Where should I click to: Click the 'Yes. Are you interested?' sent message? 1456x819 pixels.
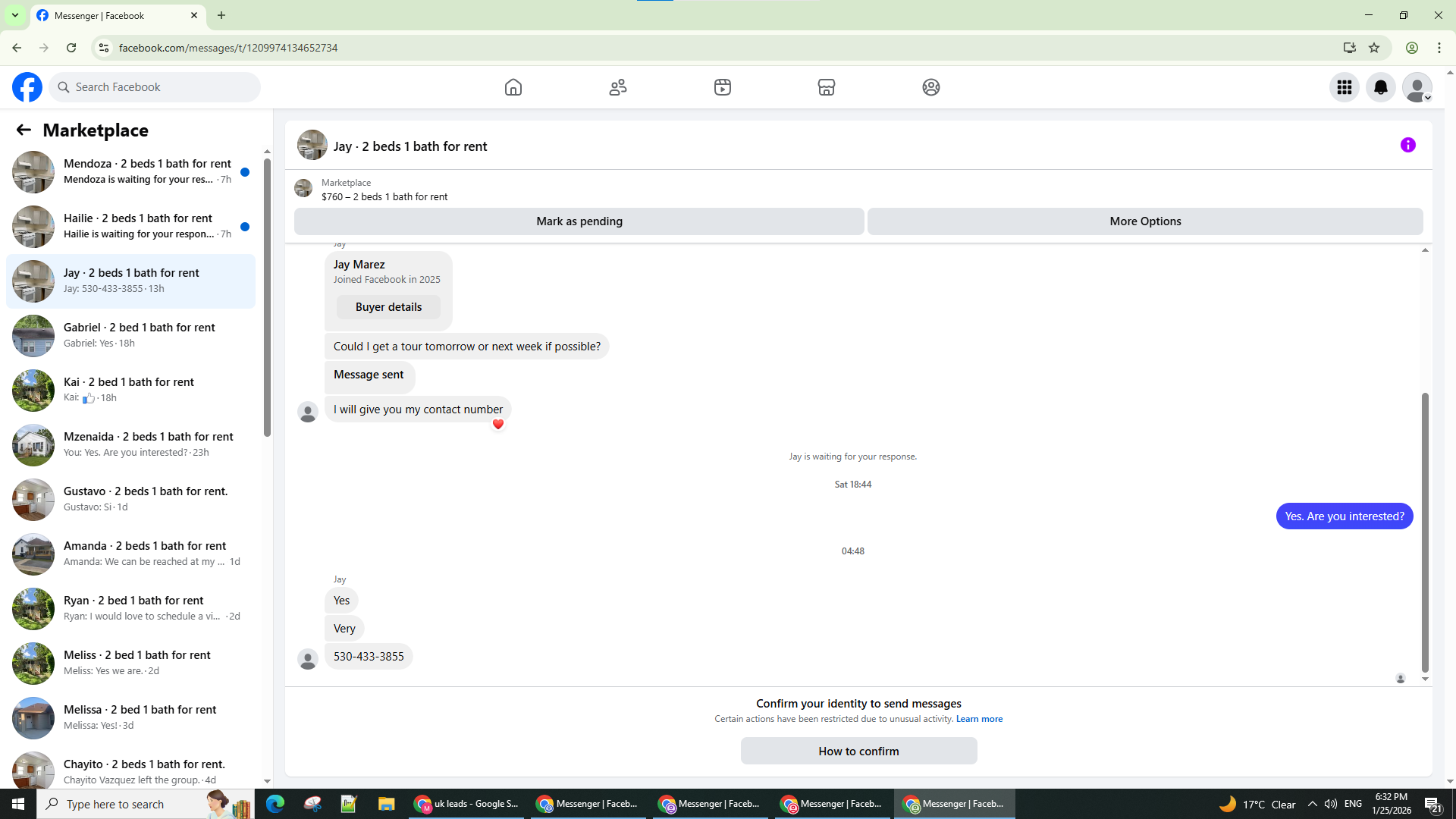point(1345,516)
